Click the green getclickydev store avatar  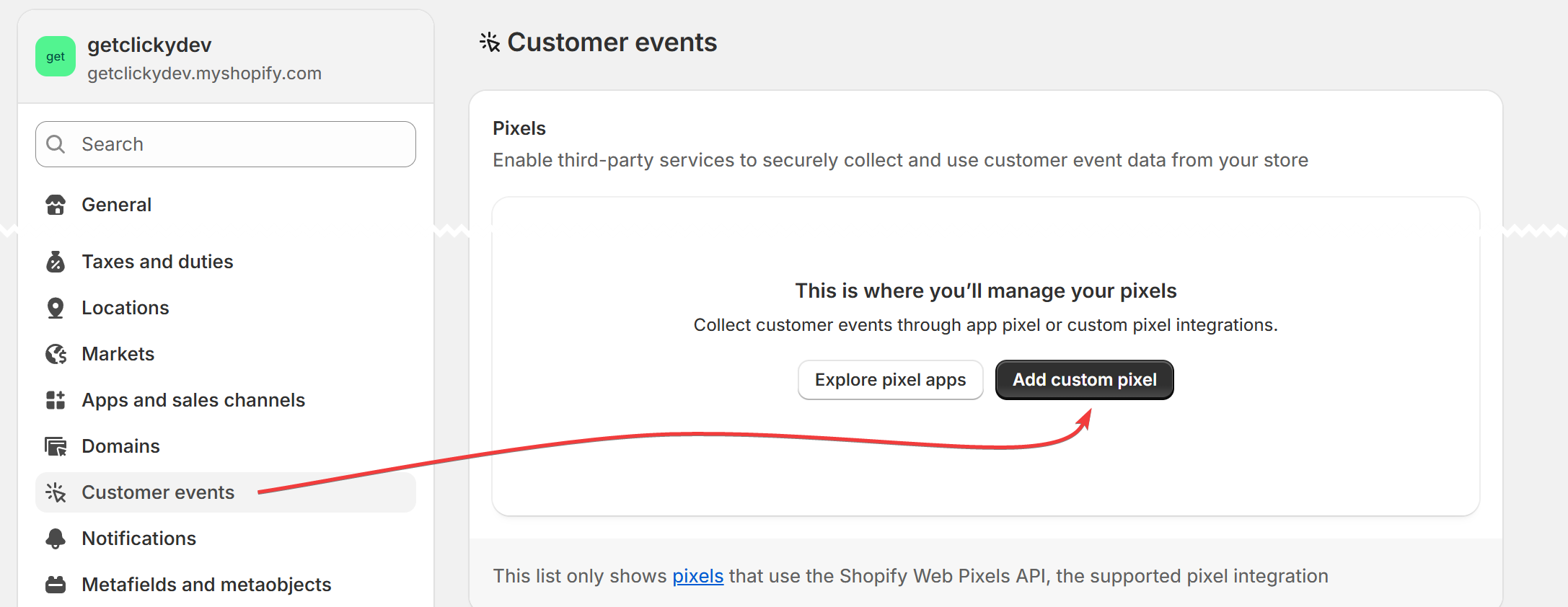[56, 56]
